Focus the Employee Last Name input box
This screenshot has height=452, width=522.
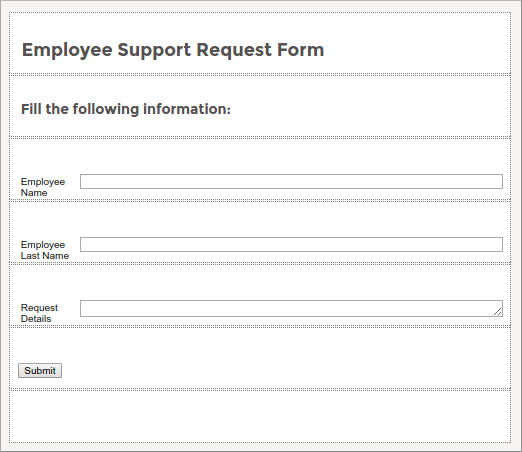tap(291, 244)
